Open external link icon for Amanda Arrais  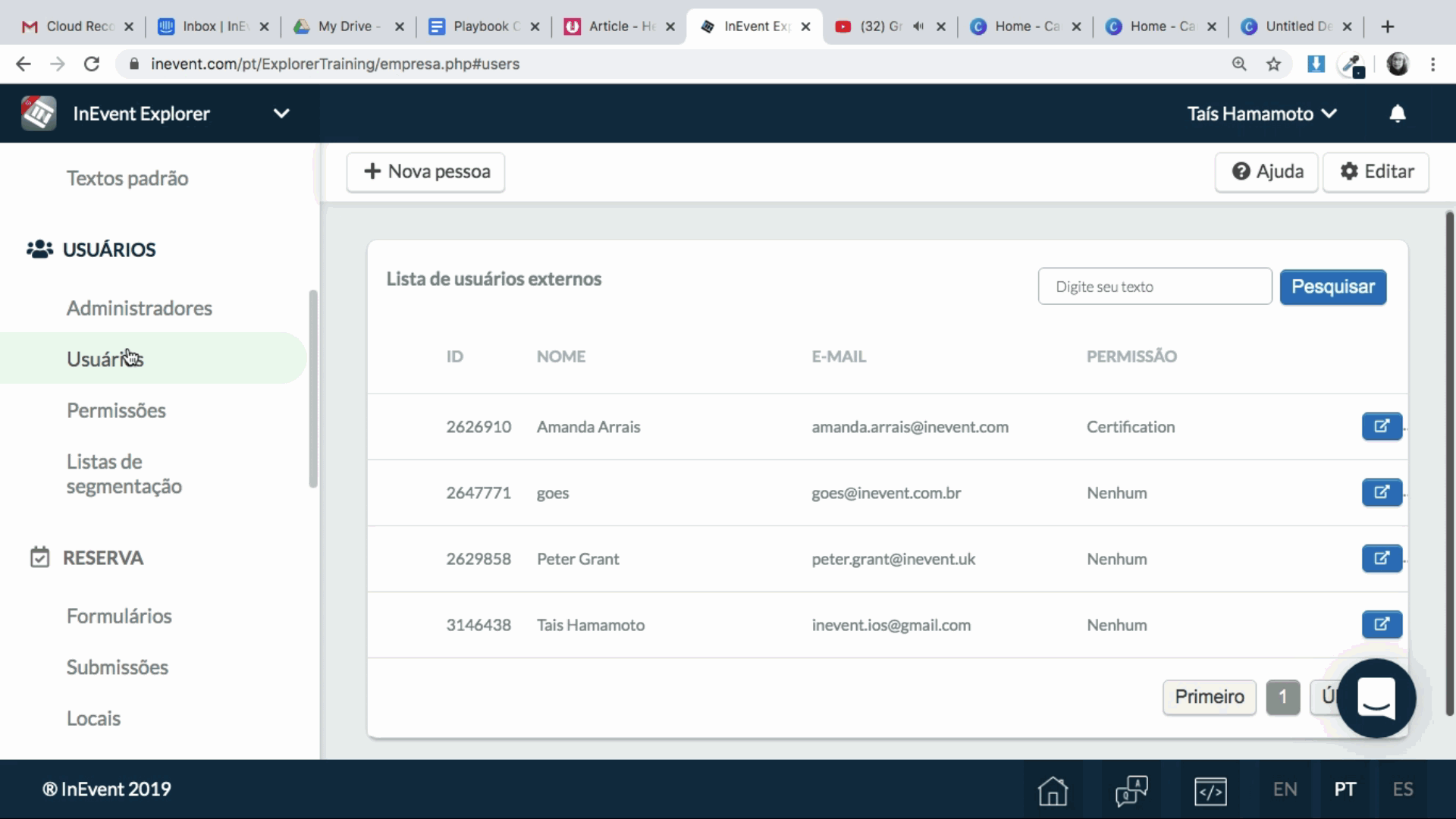[x=1382, y=426]
